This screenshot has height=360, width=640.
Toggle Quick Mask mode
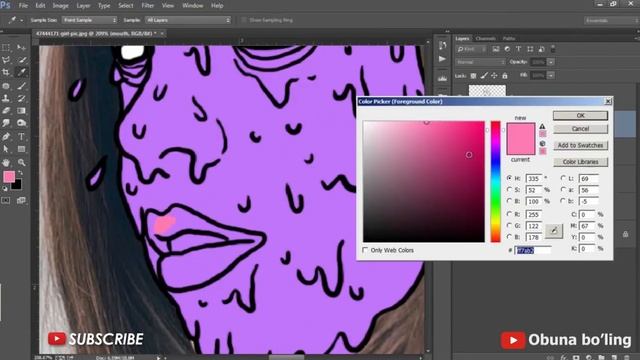pos(6,200)
